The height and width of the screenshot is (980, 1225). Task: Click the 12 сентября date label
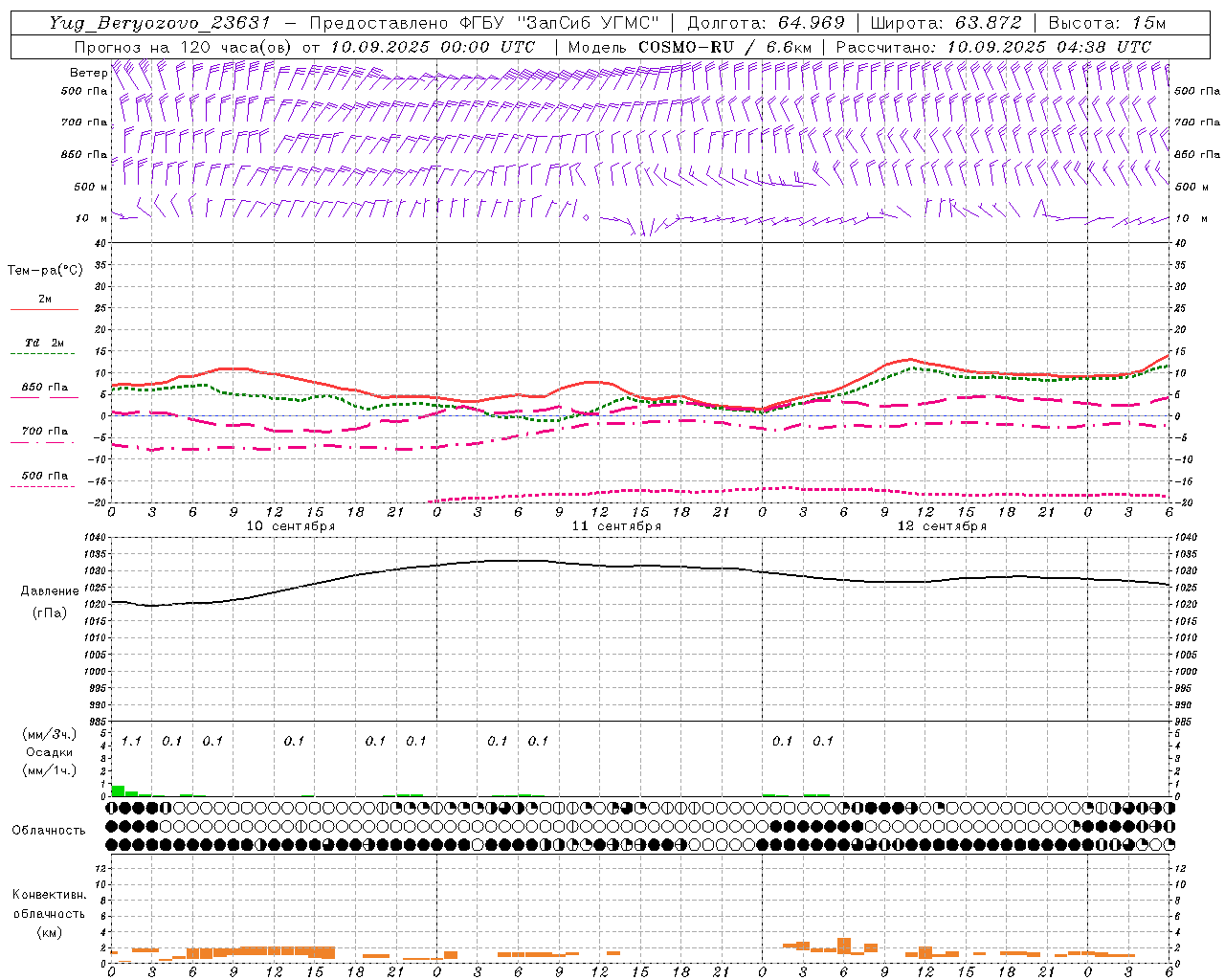coord(942,526)
